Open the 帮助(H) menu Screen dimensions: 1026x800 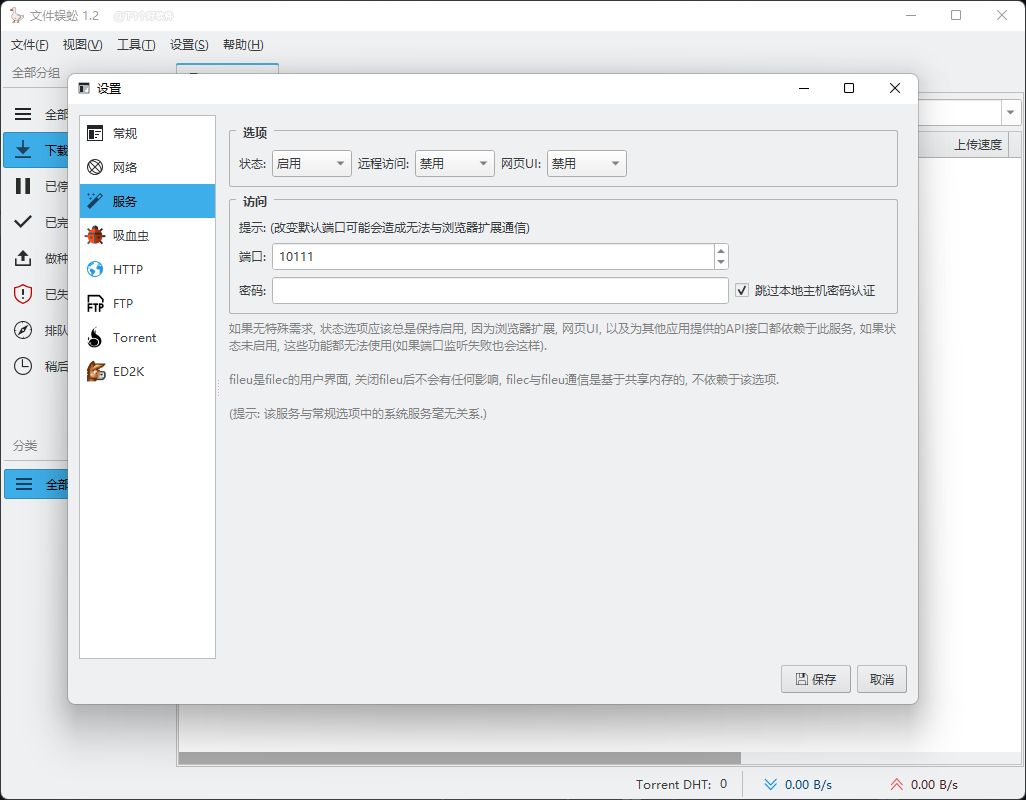[243, 44]
